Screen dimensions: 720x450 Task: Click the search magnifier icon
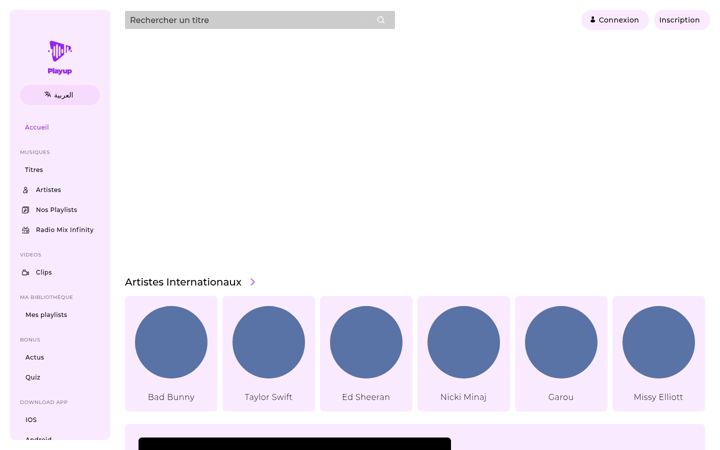381,20
